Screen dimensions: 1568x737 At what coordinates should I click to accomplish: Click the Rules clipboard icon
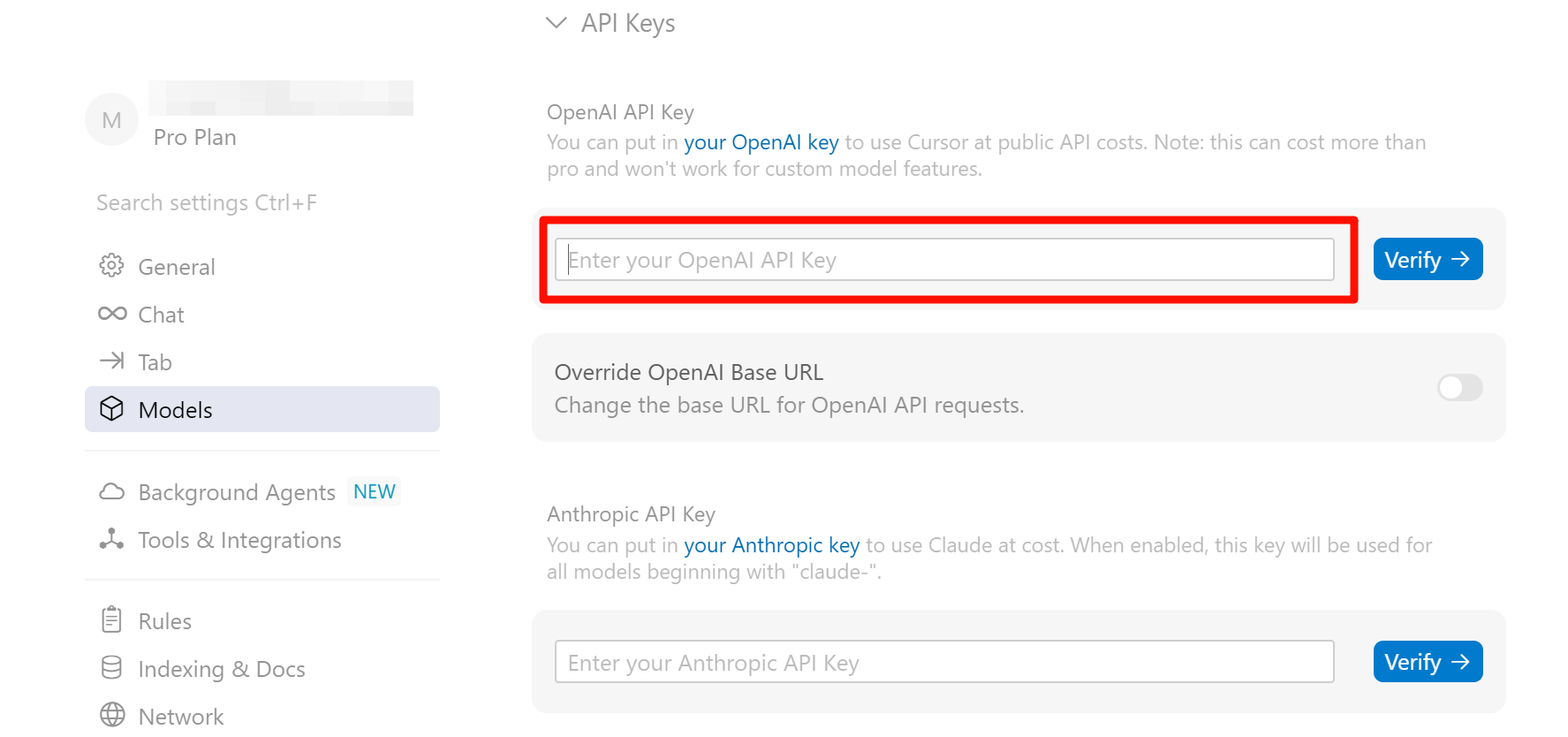112,620
